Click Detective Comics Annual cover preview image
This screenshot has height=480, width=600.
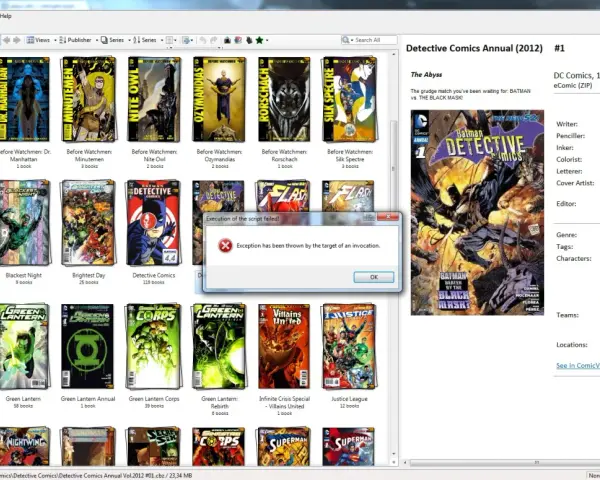(x=477, y=213)
